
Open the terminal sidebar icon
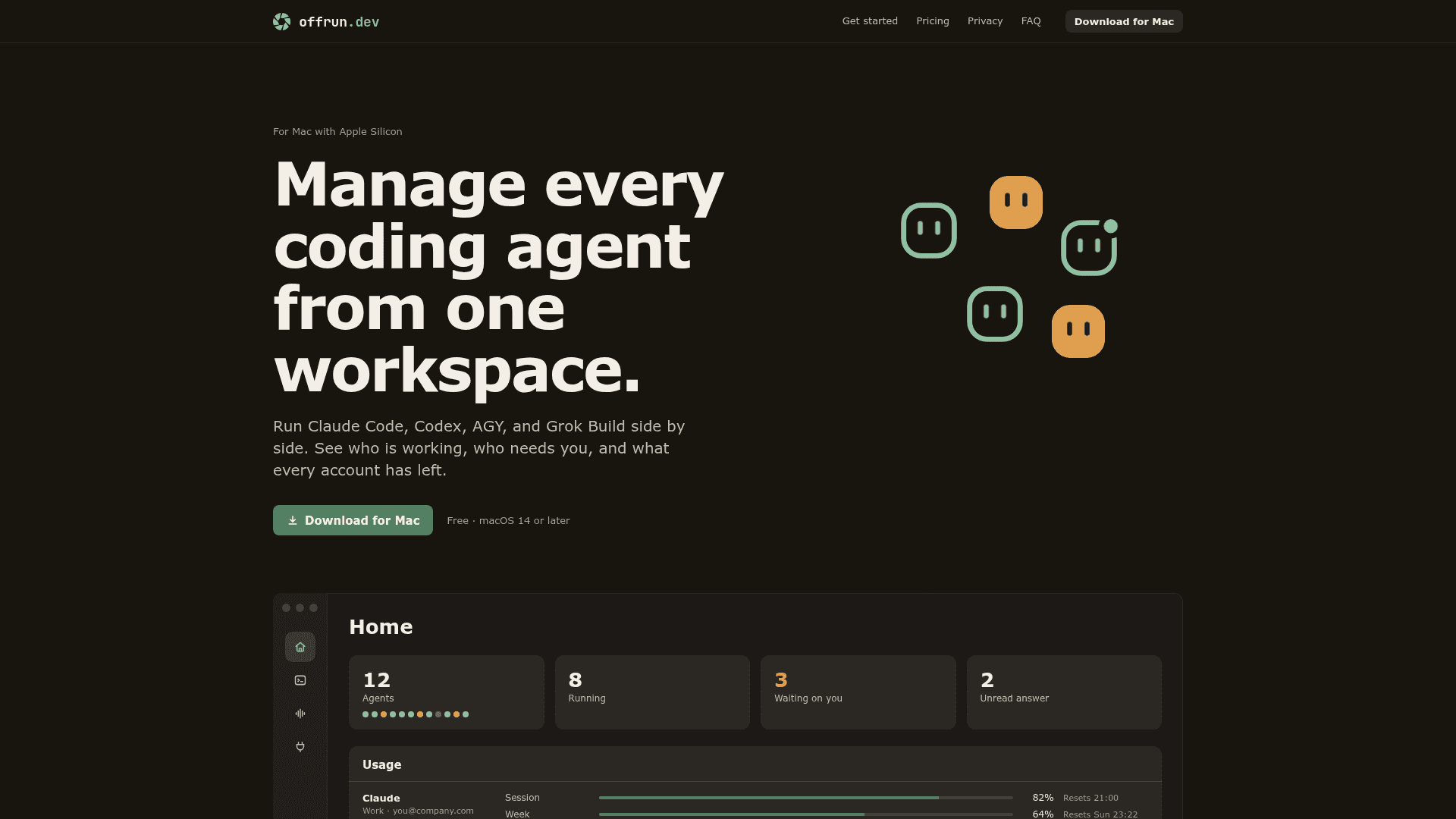(x=300, y=680)
